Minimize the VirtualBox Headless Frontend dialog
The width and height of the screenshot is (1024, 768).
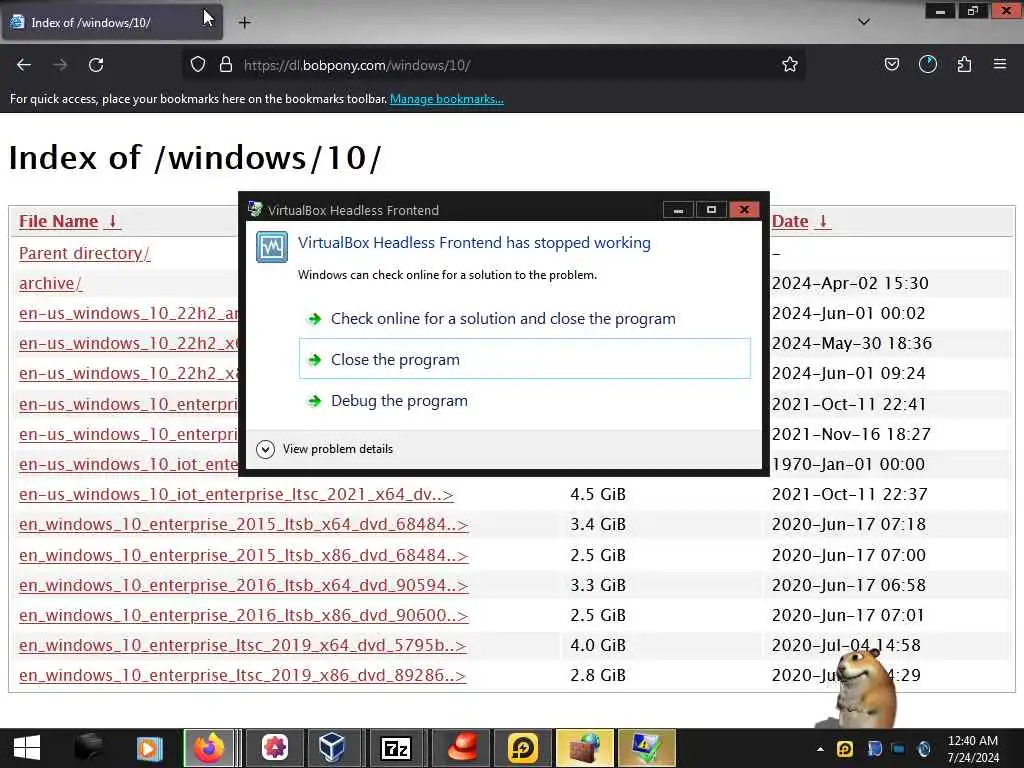tap(678, 210)
